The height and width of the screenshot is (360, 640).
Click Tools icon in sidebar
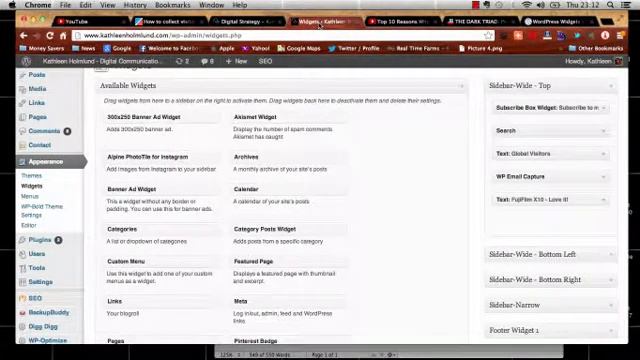[22, 268]
